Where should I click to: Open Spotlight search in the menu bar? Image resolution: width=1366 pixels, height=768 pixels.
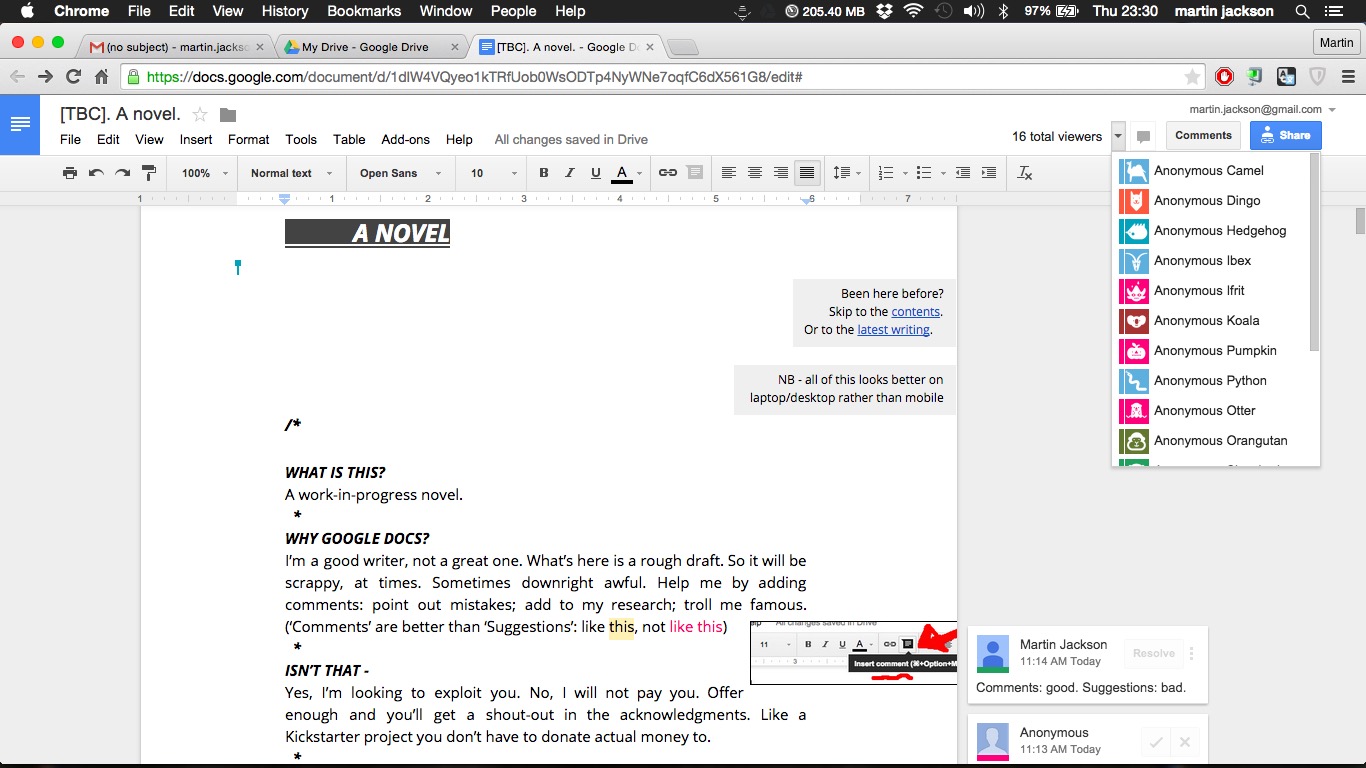coord(1302,11)
